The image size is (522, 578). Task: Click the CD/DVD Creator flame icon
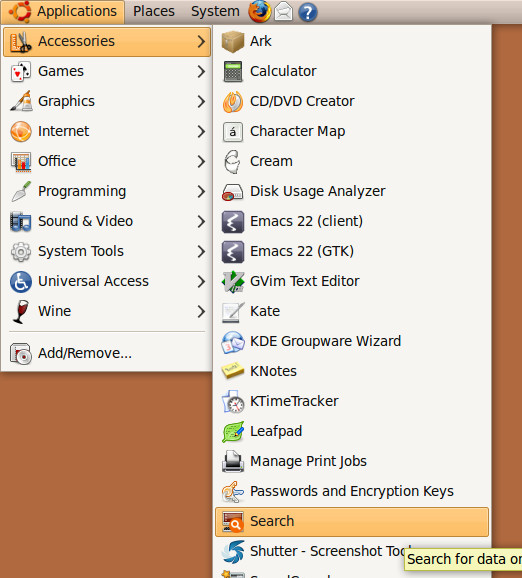(233, 101)
